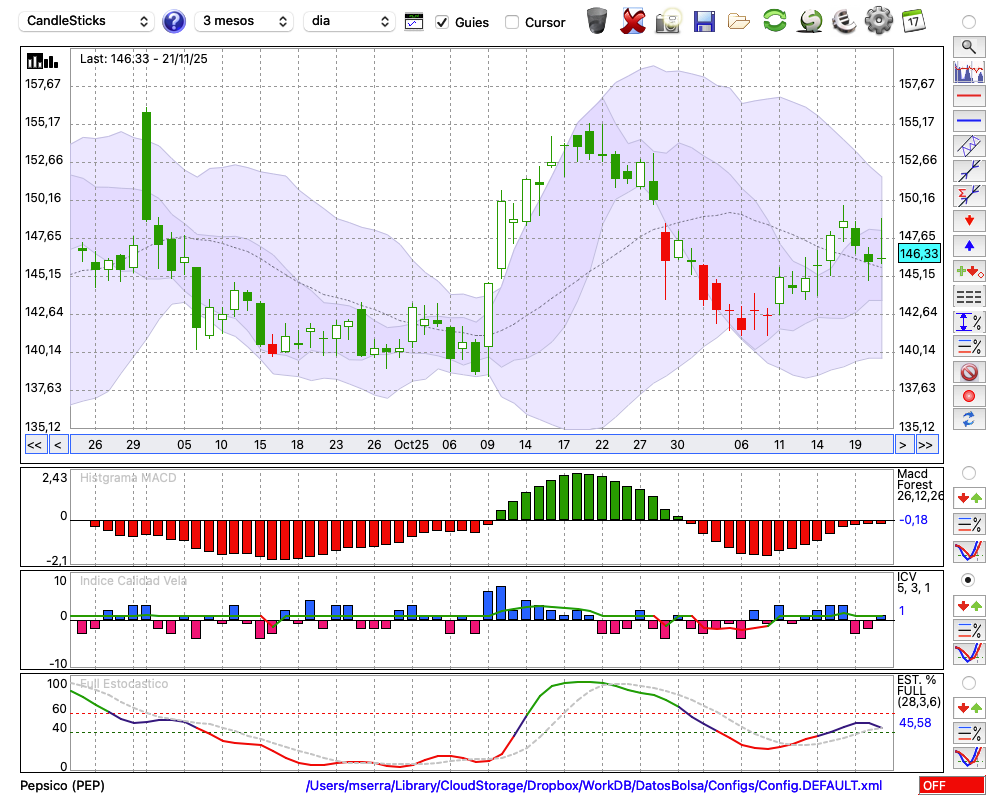Click the green refresh arrows icon
The height and width of the screenshot is (800, 1000).
[774, 20]
